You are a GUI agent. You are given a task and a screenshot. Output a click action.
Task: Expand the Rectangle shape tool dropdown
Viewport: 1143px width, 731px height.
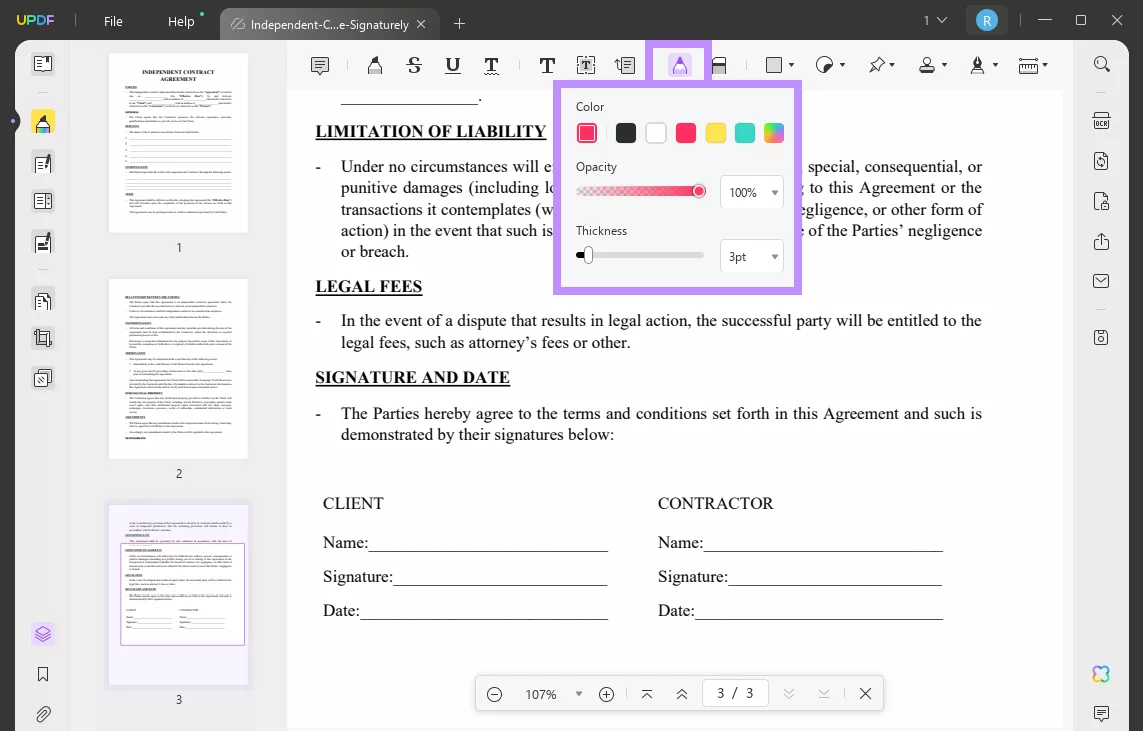792,66
